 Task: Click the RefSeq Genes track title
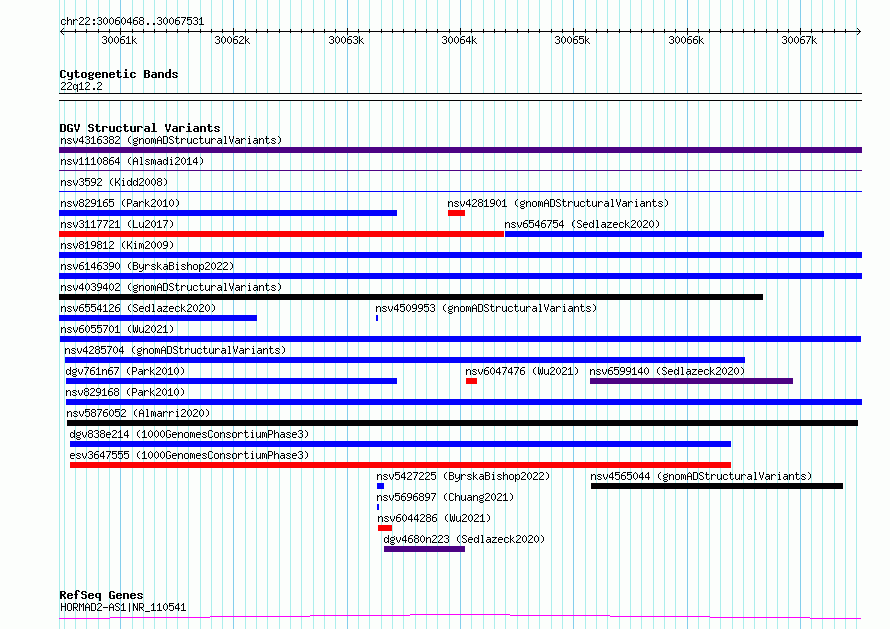pyautogui.click(x=101, y=596)
